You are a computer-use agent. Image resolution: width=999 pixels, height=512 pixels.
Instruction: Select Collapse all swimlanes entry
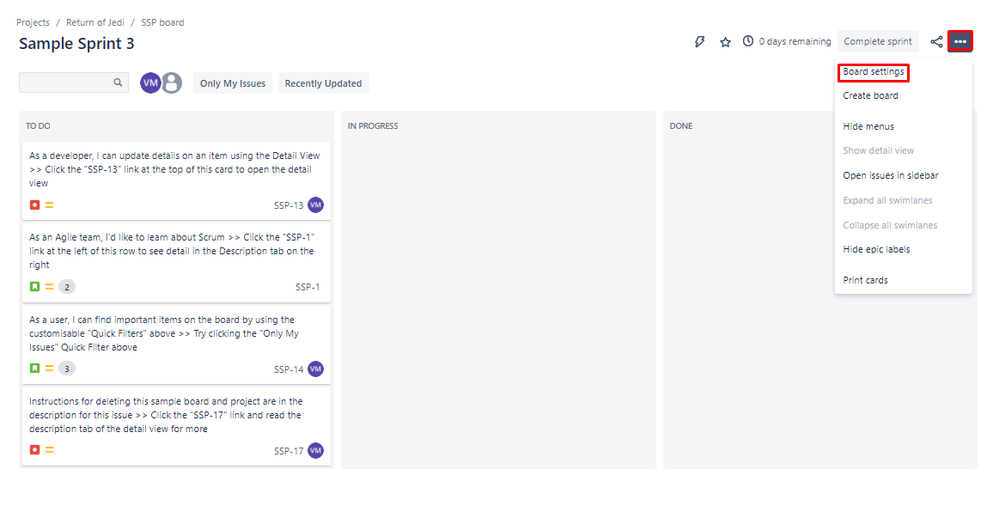pyautogui.click(x=890, y=225)
